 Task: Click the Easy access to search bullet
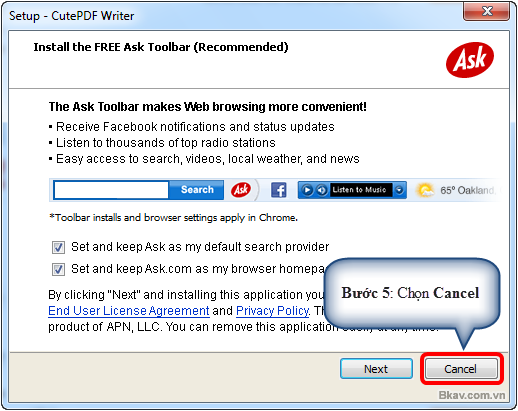(204, 159)
